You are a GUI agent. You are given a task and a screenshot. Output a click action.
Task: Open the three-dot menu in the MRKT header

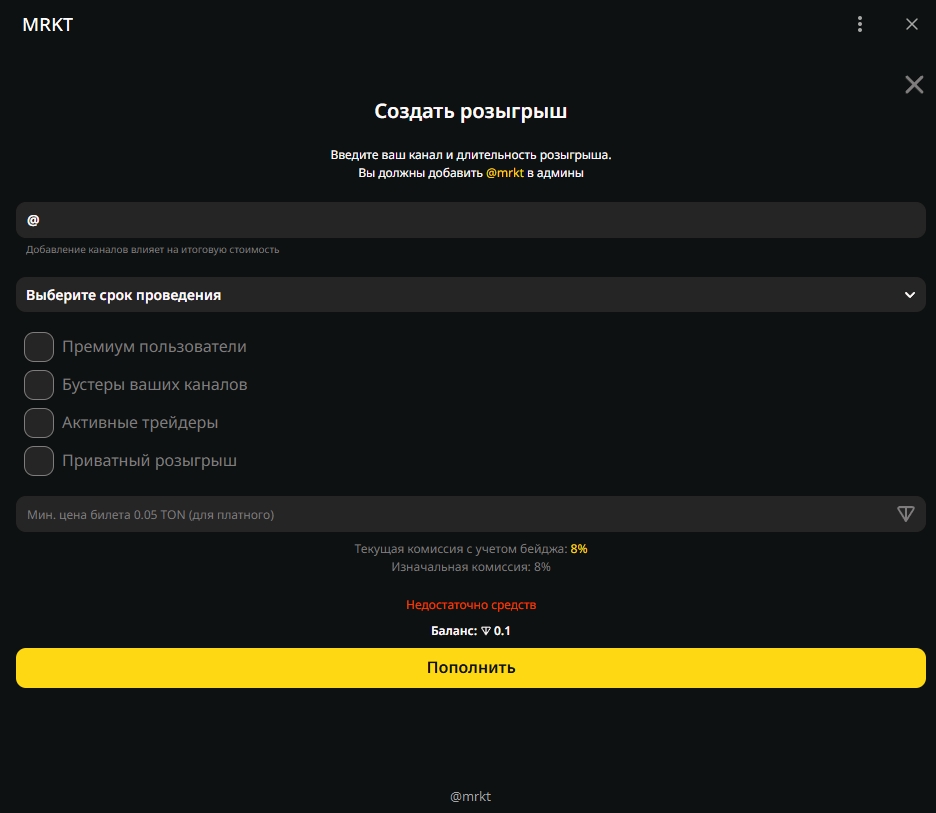coord(860,25)
